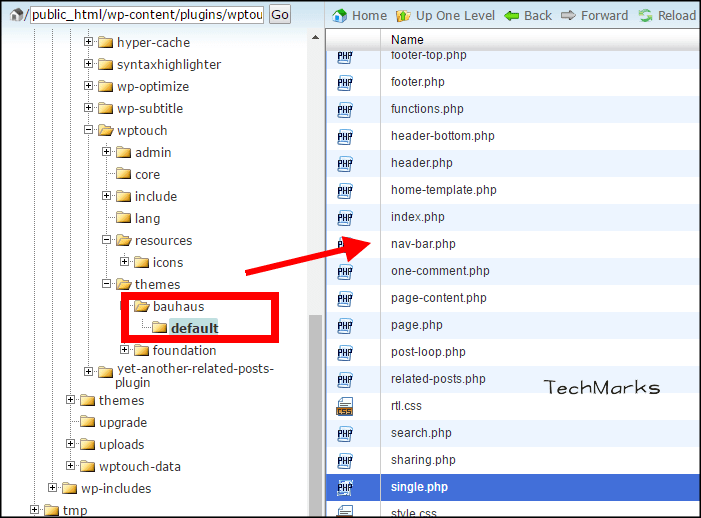Viewport: 701px width, 518px height.
Task: Expand the hyper-cache folder node
Action: point(89,43)
